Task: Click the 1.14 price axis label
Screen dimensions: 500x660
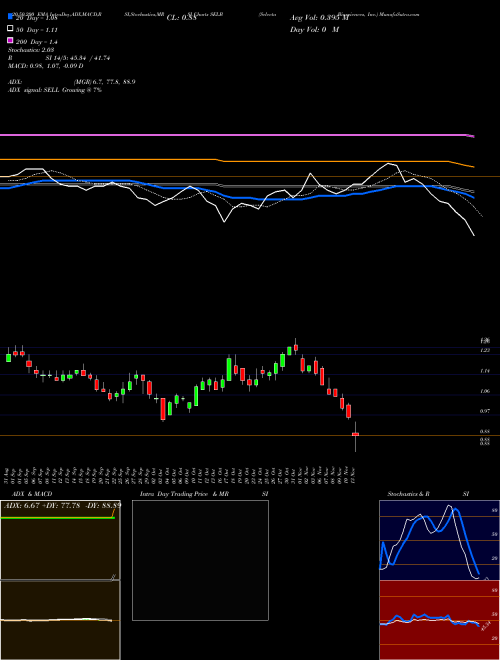Action: pos(485,371)
